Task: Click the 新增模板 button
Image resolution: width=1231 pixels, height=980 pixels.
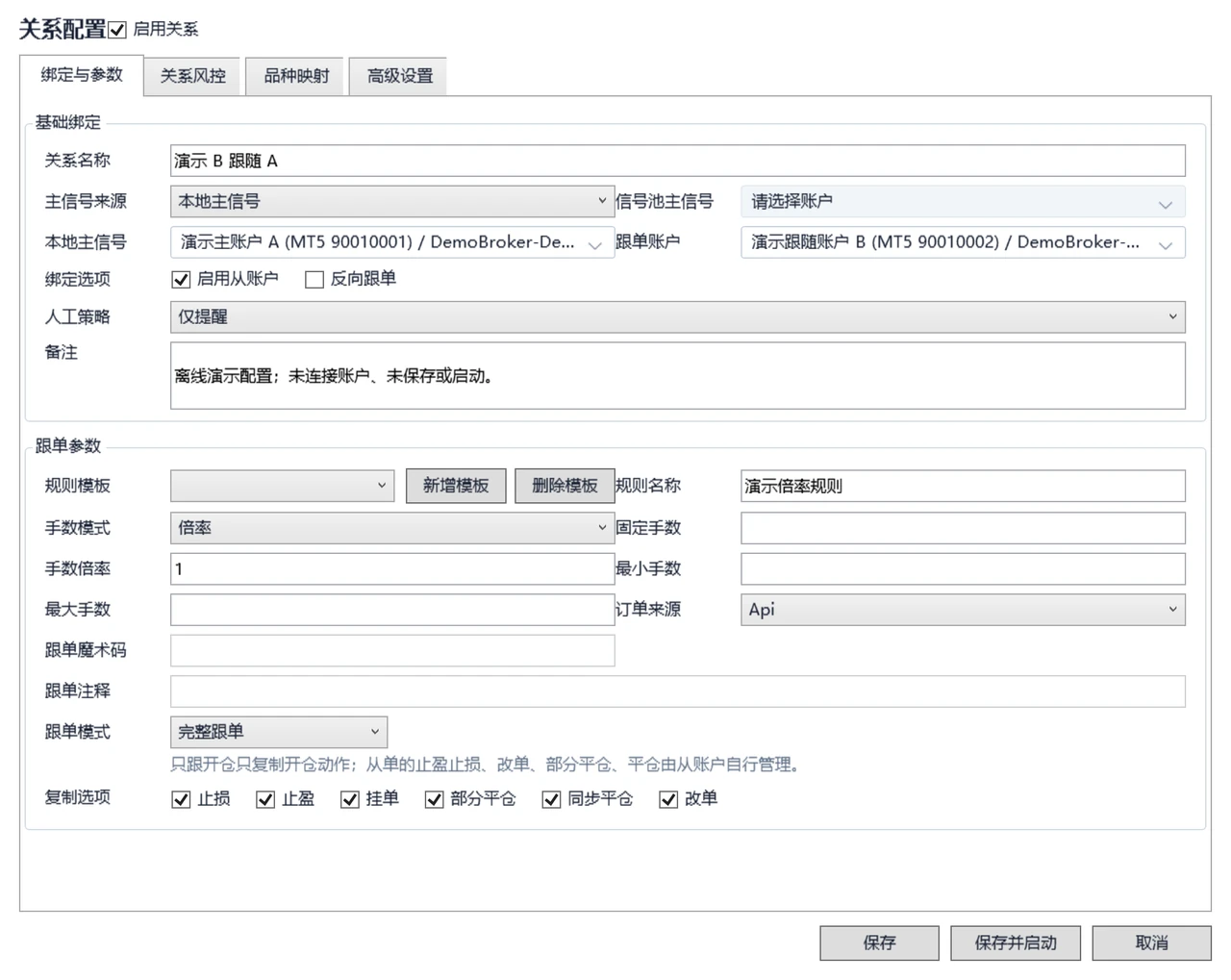Action: pos(456,486)
